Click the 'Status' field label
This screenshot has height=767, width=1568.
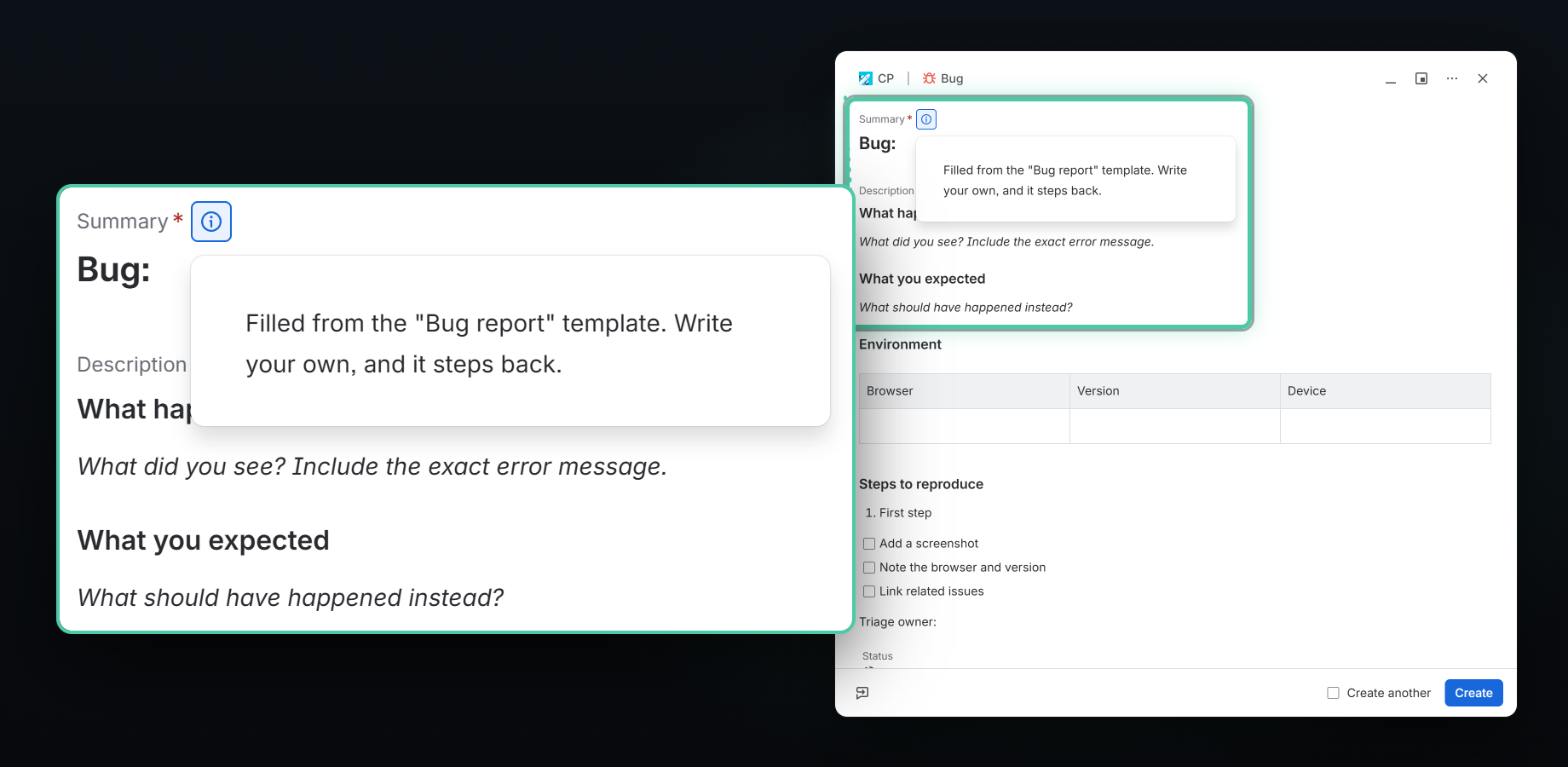(x=878, y=656)
